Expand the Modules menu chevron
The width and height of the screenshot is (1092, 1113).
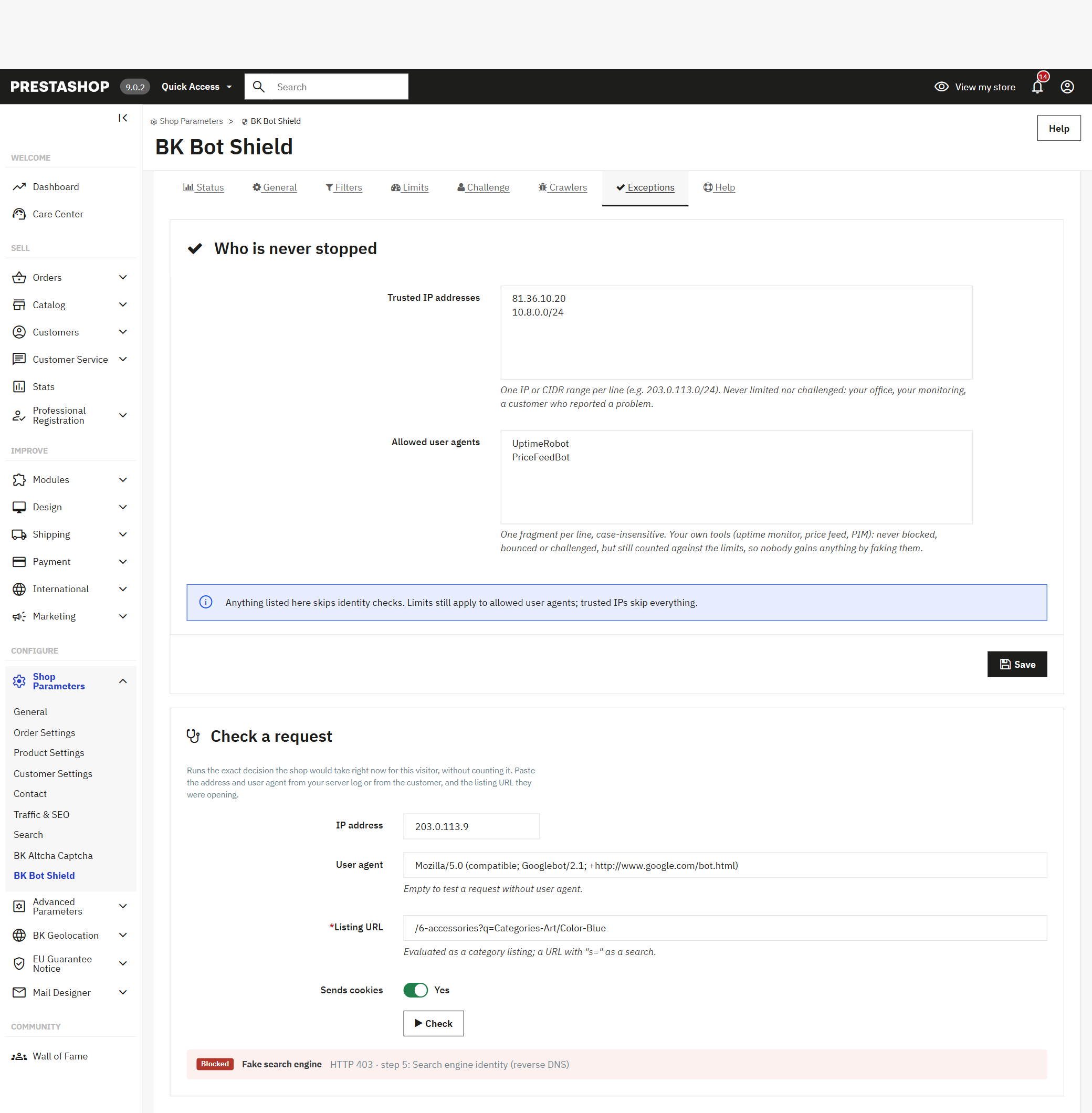coord(123,480)
